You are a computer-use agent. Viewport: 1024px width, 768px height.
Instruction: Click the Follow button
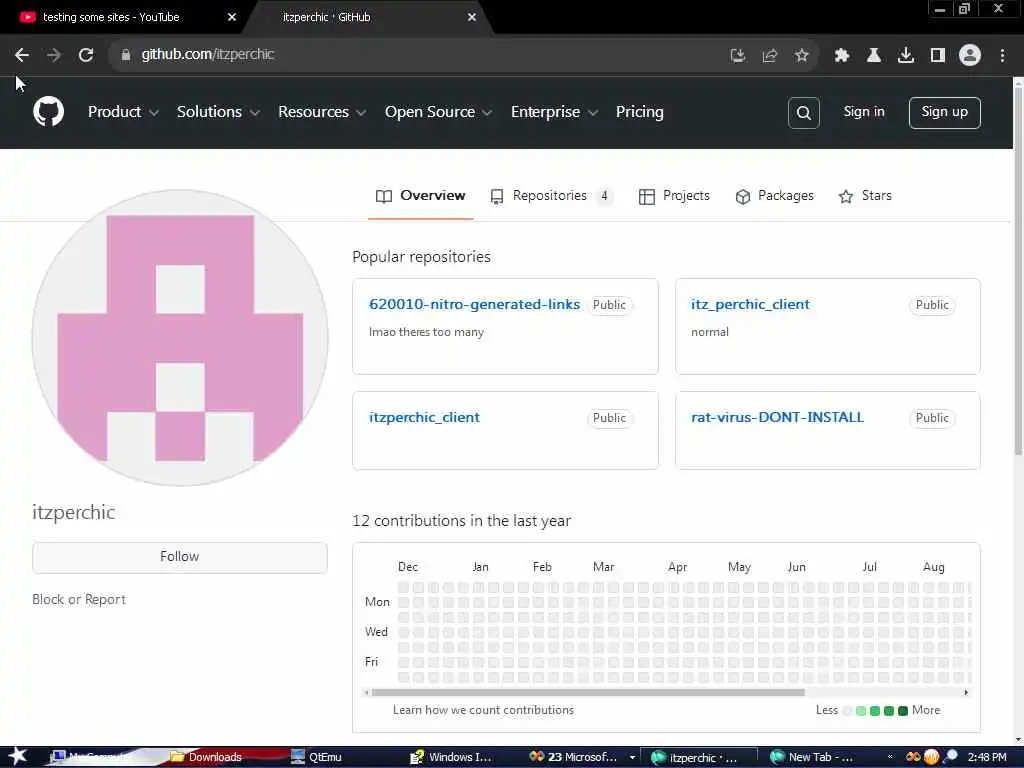[x=180, y=557]
